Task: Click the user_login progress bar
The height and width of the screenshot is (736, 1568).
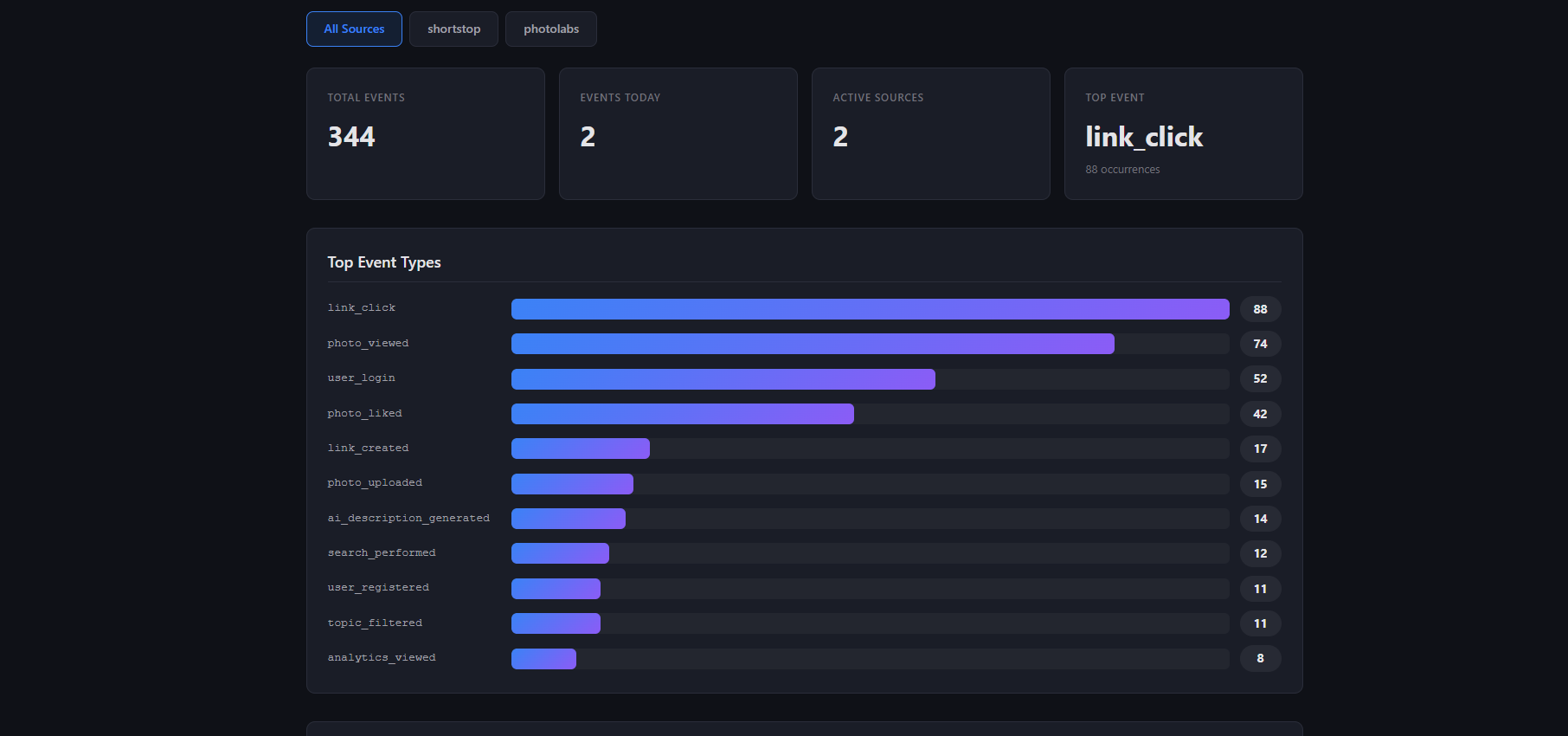Action: tap(871, 379)
